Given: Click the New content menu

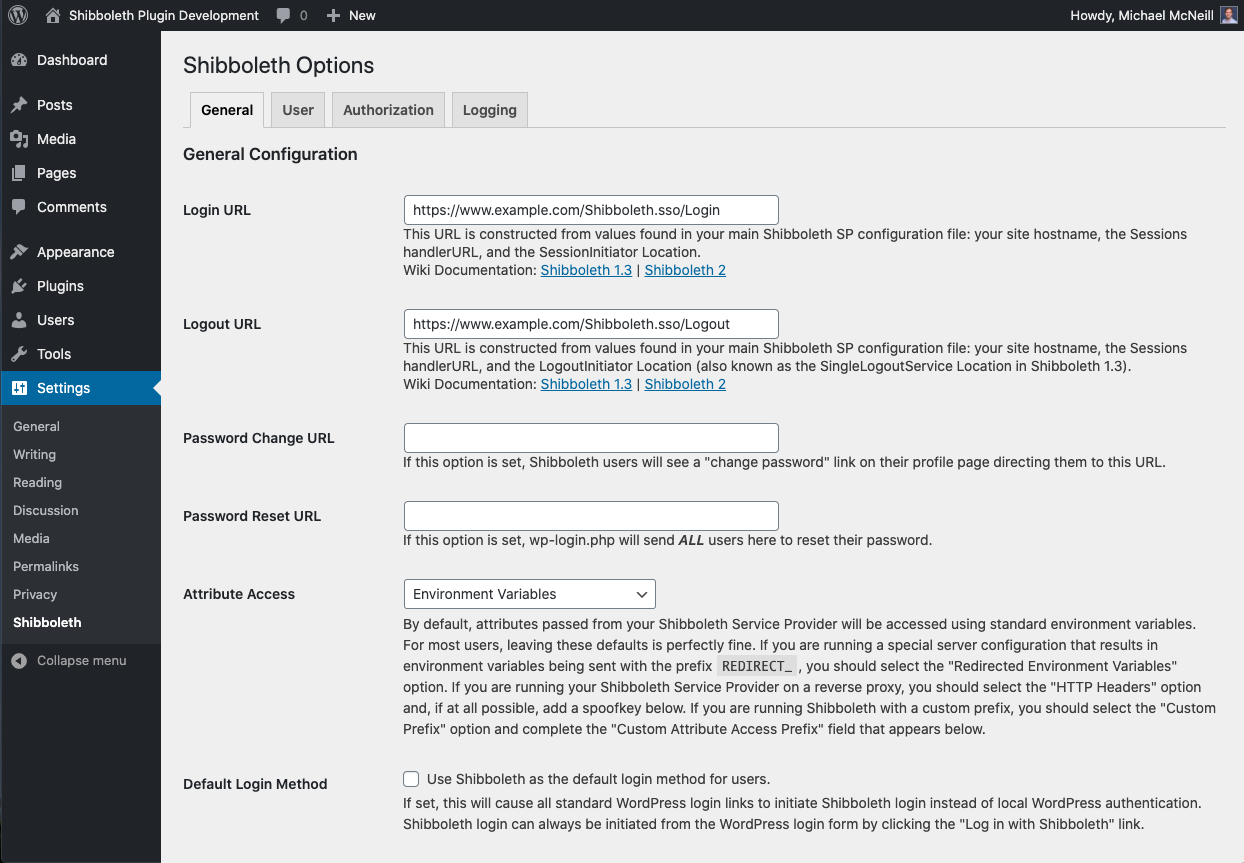Looking at the screenshot, I should [351, 15].
